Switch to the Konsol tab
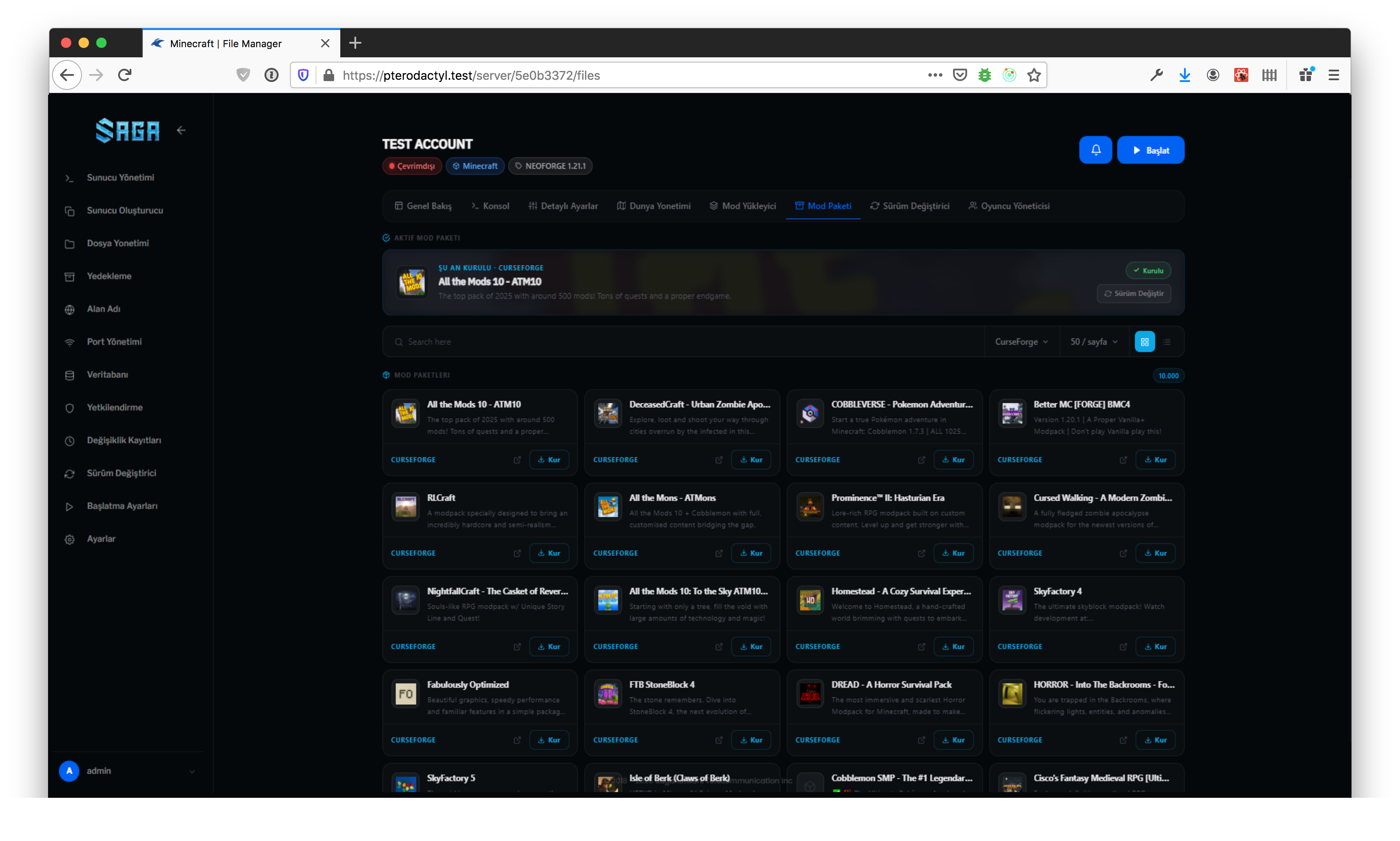 (490, 206)
